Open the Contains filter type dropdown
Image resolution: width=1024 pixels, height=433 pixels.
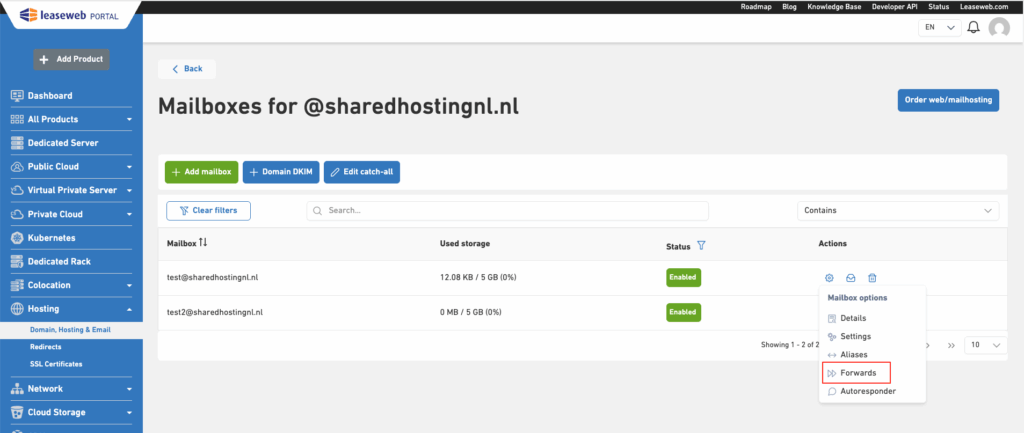(x=898, y=211)
